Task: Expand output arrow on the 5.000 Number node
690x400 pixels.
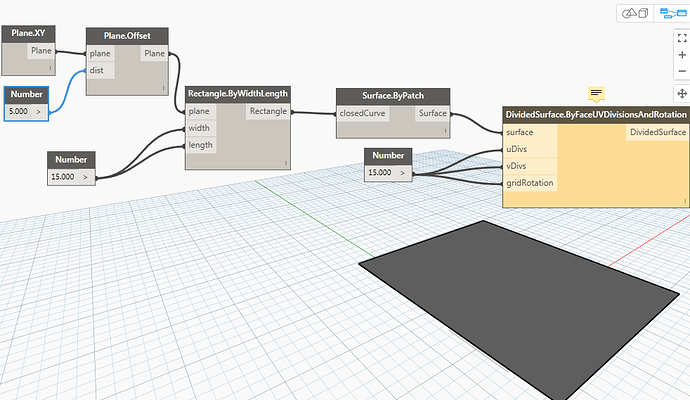Action: point(40,110)
